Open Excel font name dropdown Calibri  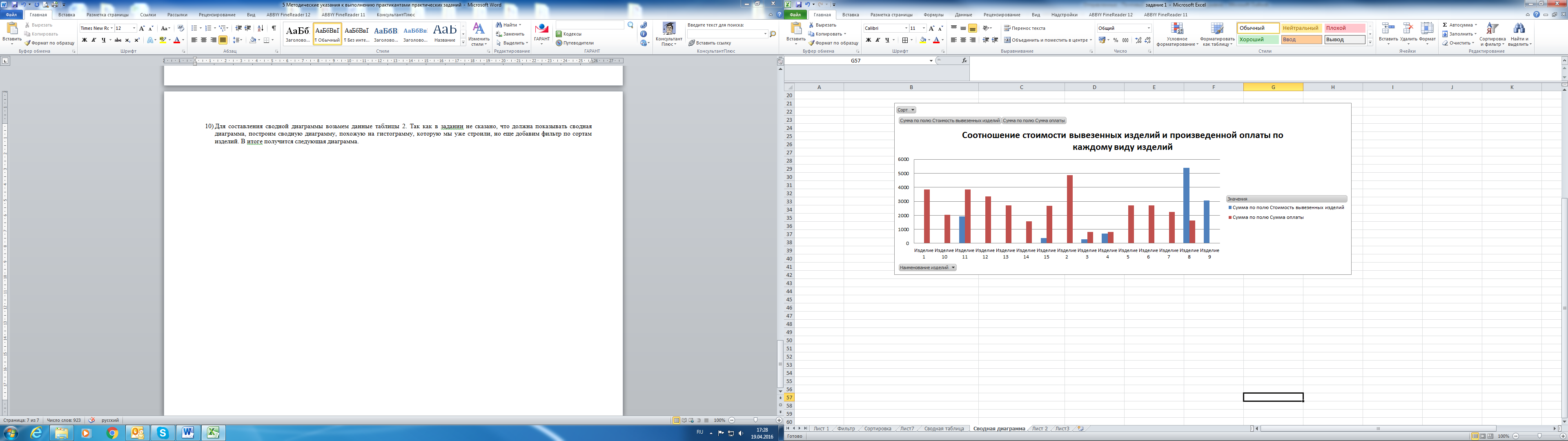(906, 28)
